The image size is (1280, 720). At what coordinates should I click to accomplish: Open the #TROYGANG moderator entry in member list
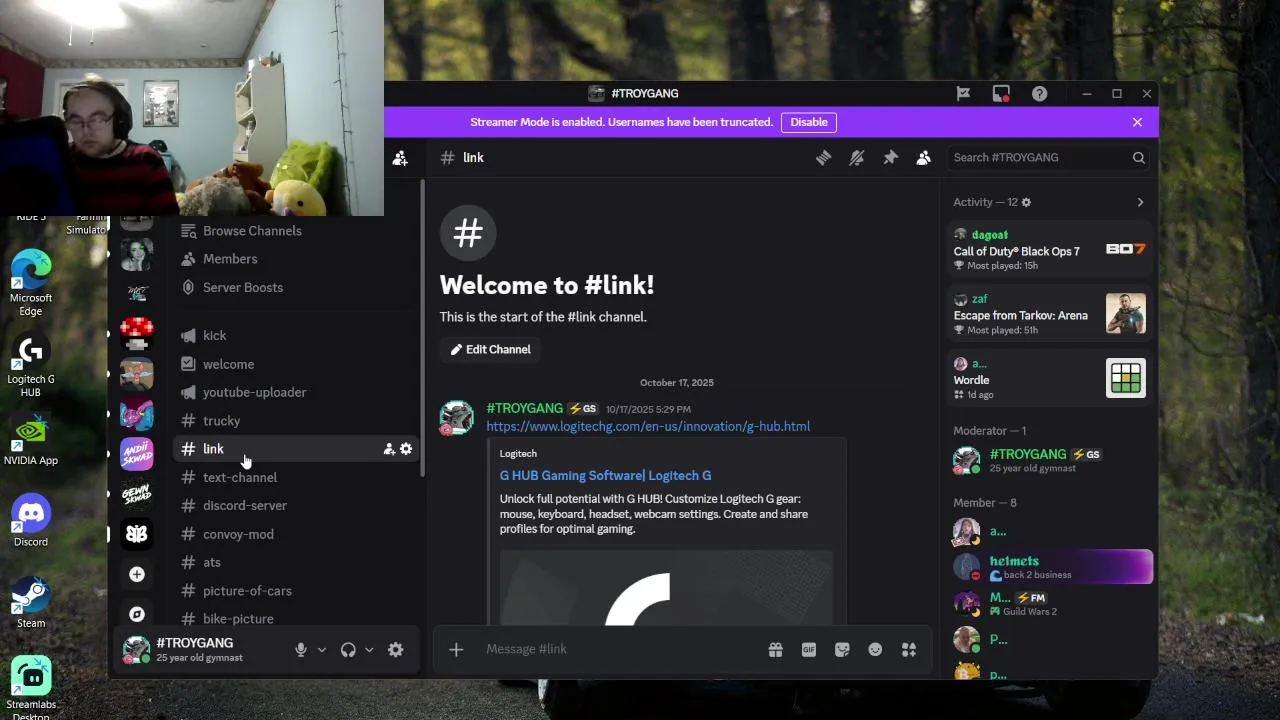[1049, 460]
